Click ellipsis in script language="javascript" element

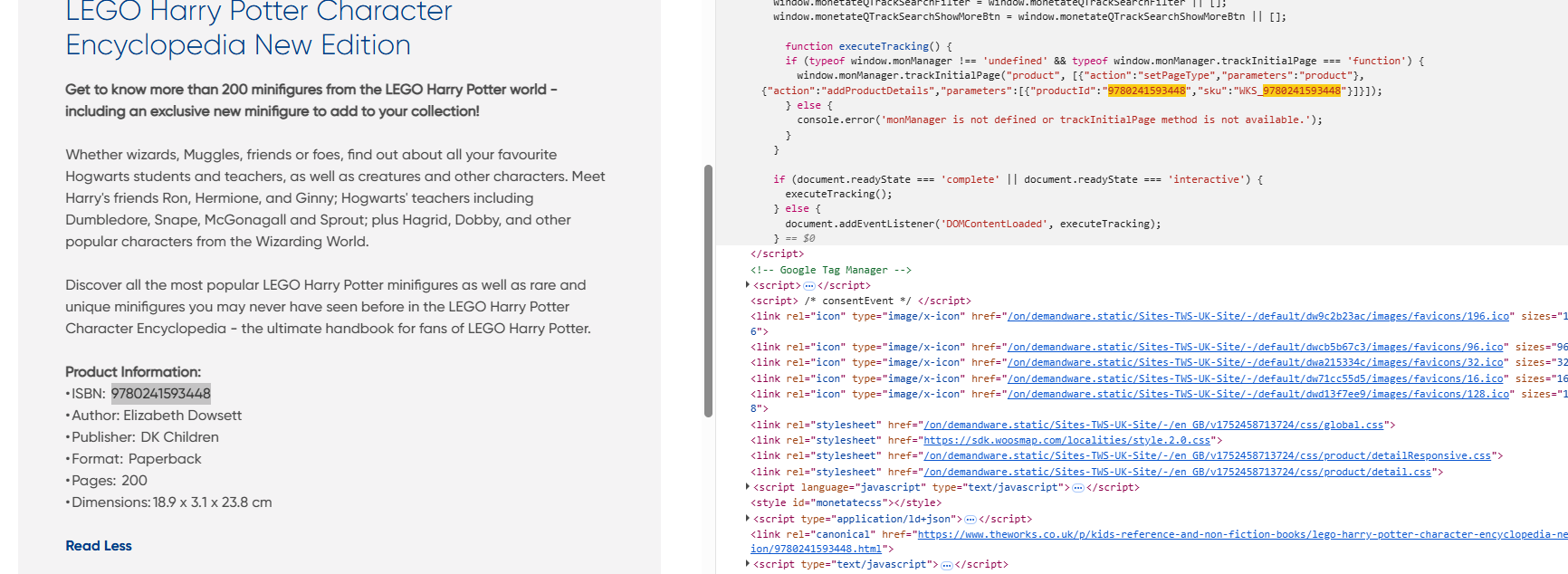(1077, 487)
